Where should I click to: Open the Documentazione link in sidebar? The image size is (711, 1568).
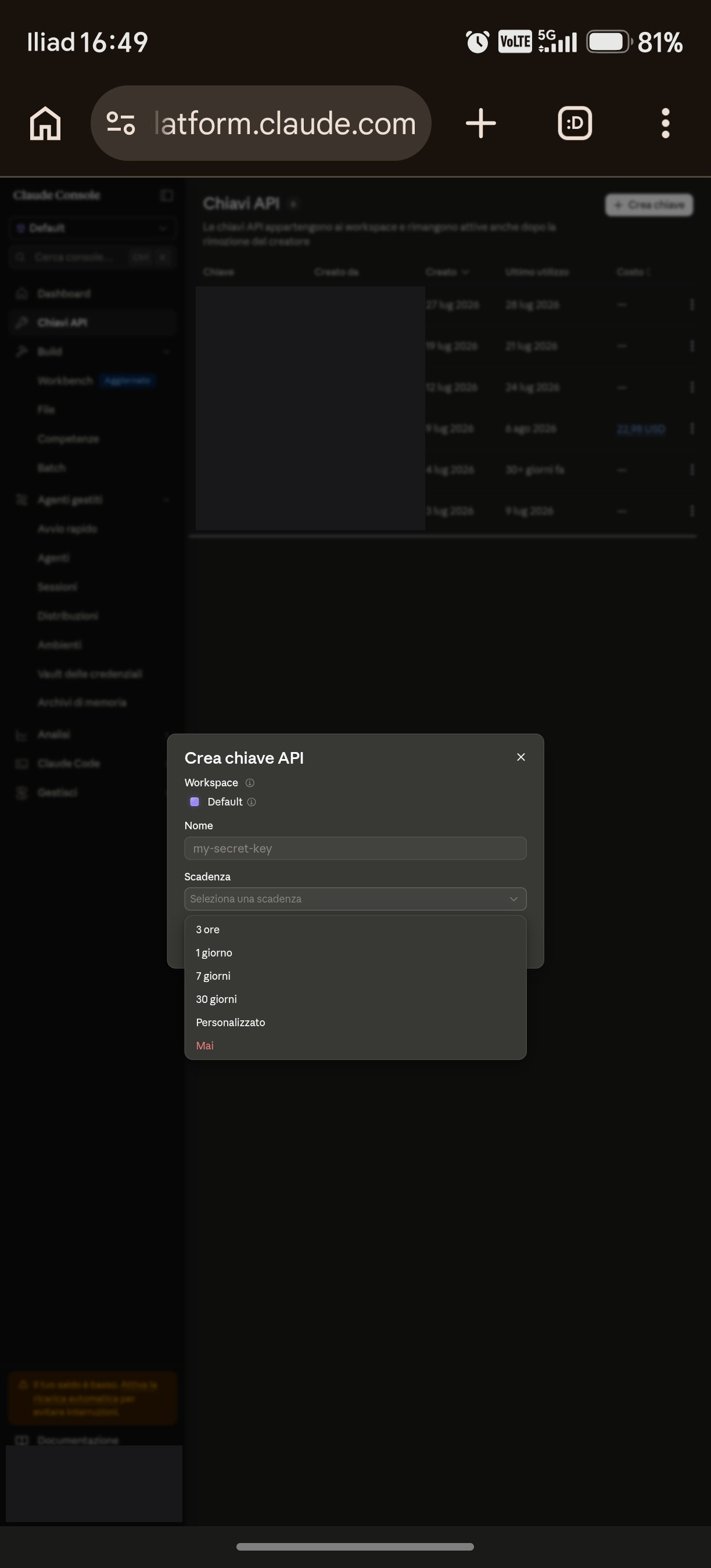click(78, 1440)
